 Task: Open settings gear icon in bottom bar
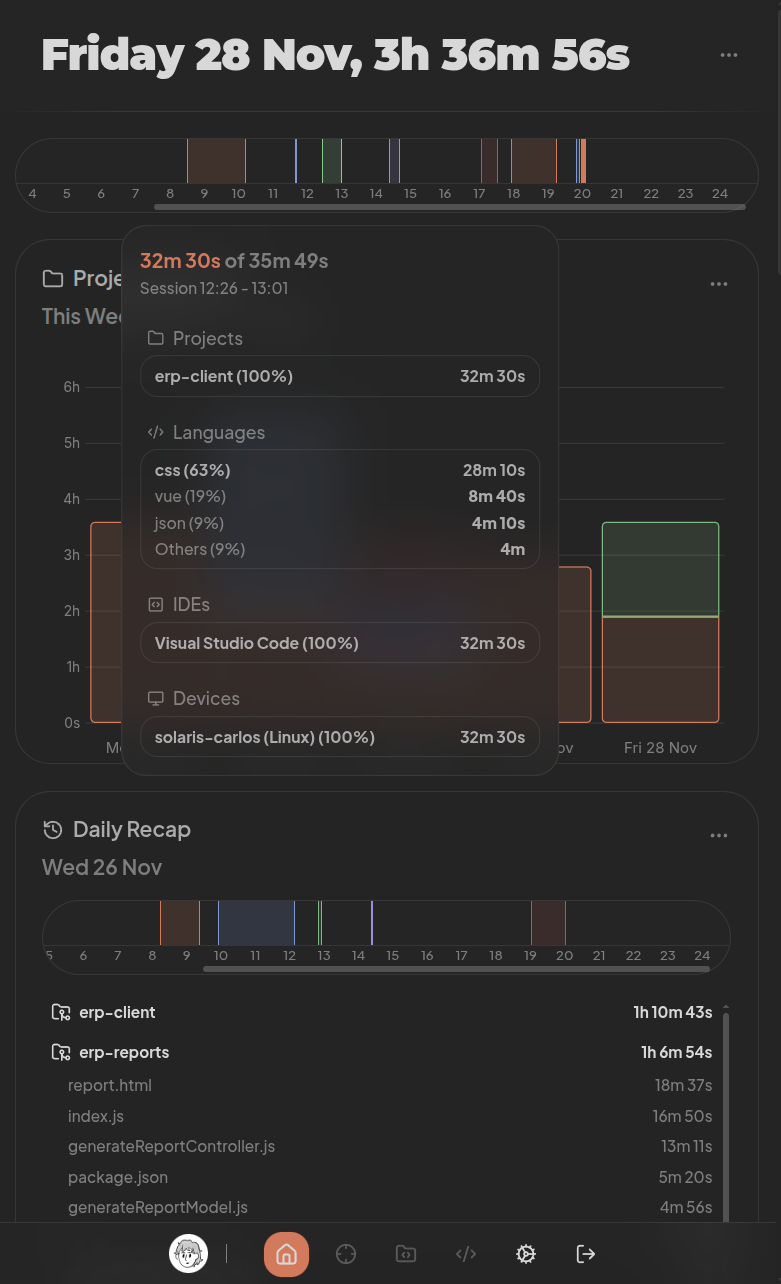click(x=526, y=1254)
